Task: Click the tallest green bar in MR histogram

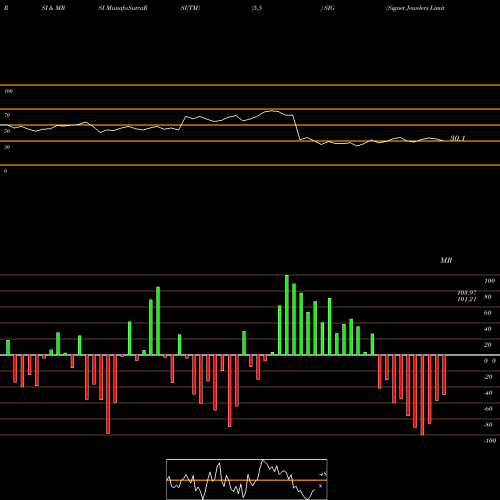Action: coord(287,315)
